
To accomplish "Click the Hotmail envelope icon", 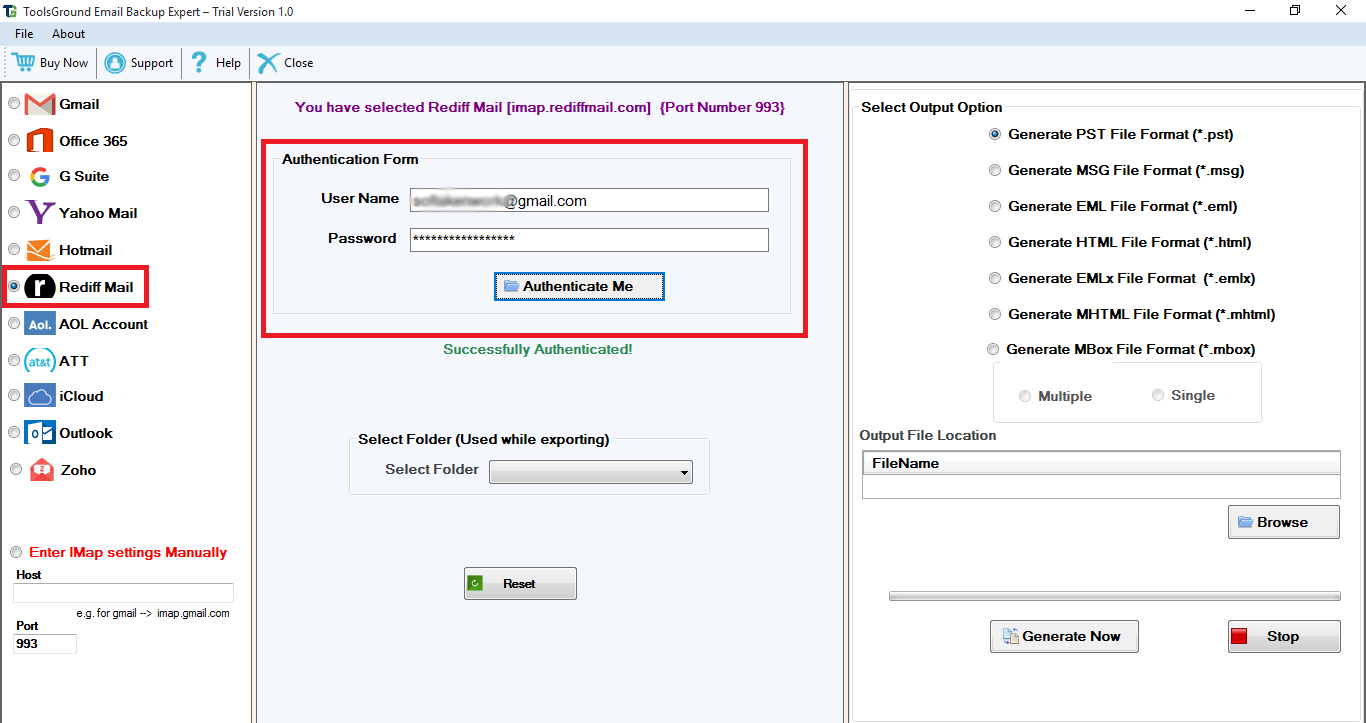I will [40, 249].
